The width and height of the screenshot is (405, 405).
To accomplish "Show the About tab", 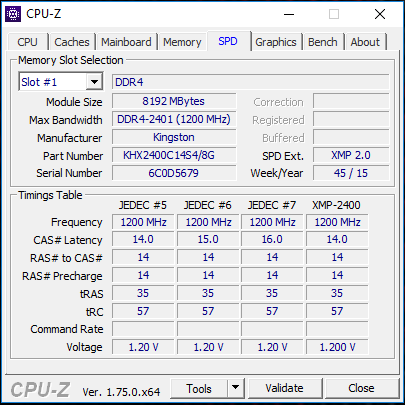I will tap(365, 42).
